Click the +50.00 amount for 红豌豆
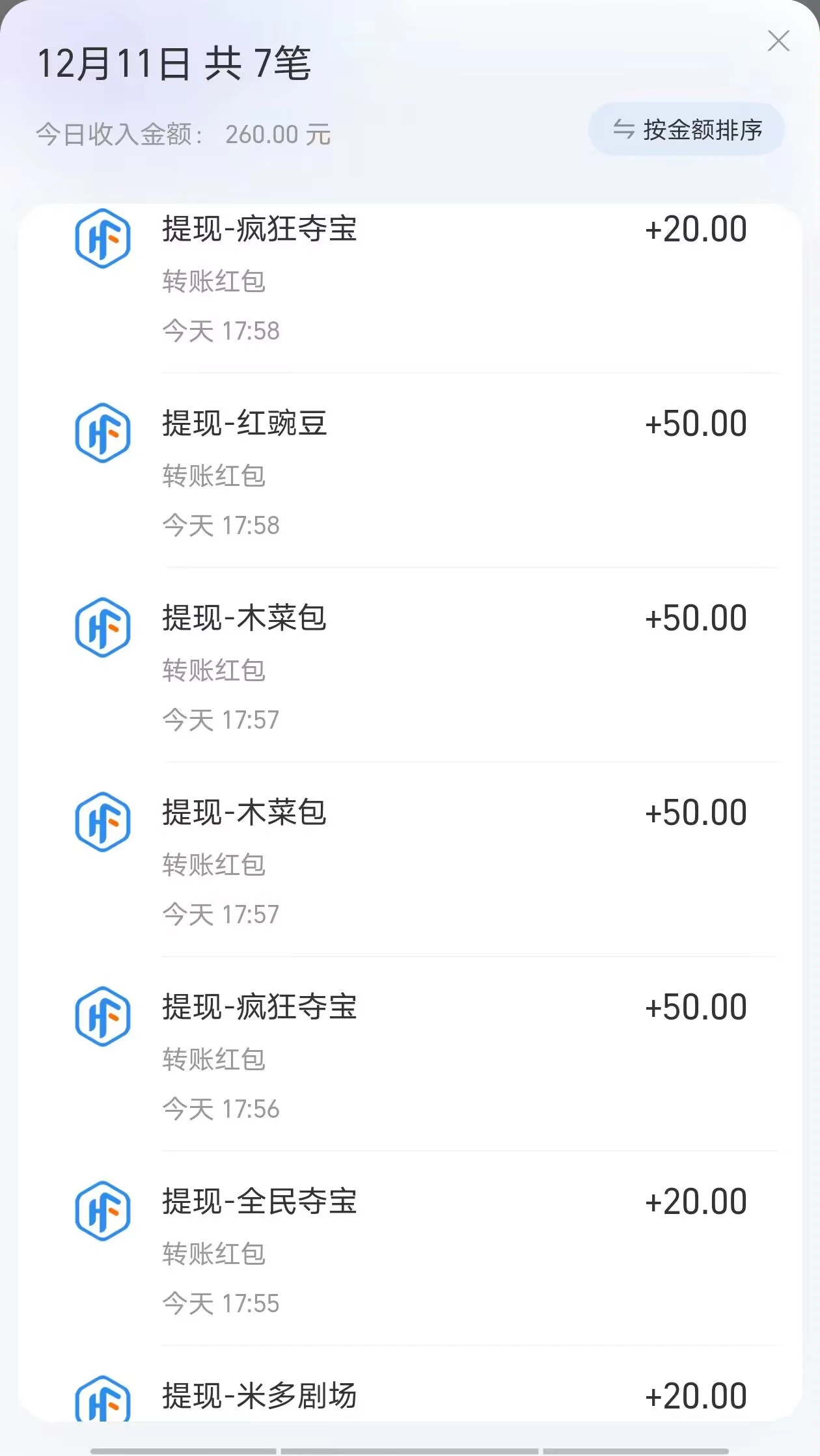The height and width of the screenshot is (1456, 820). click(x=695, y=424)
